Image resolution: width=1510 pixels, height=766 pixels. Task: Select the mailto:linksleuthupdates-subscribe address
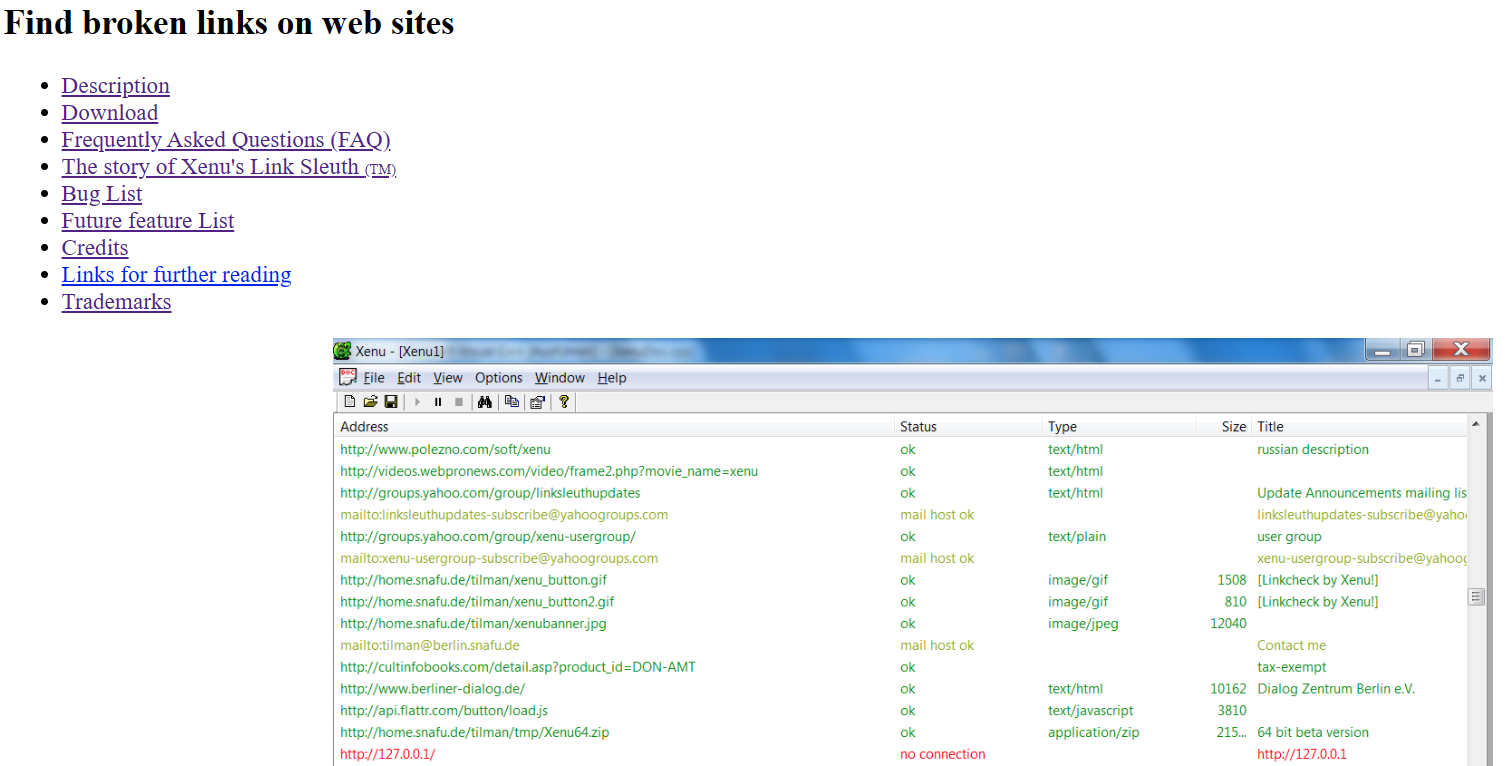pyautogui.click(x=504, y=515)
